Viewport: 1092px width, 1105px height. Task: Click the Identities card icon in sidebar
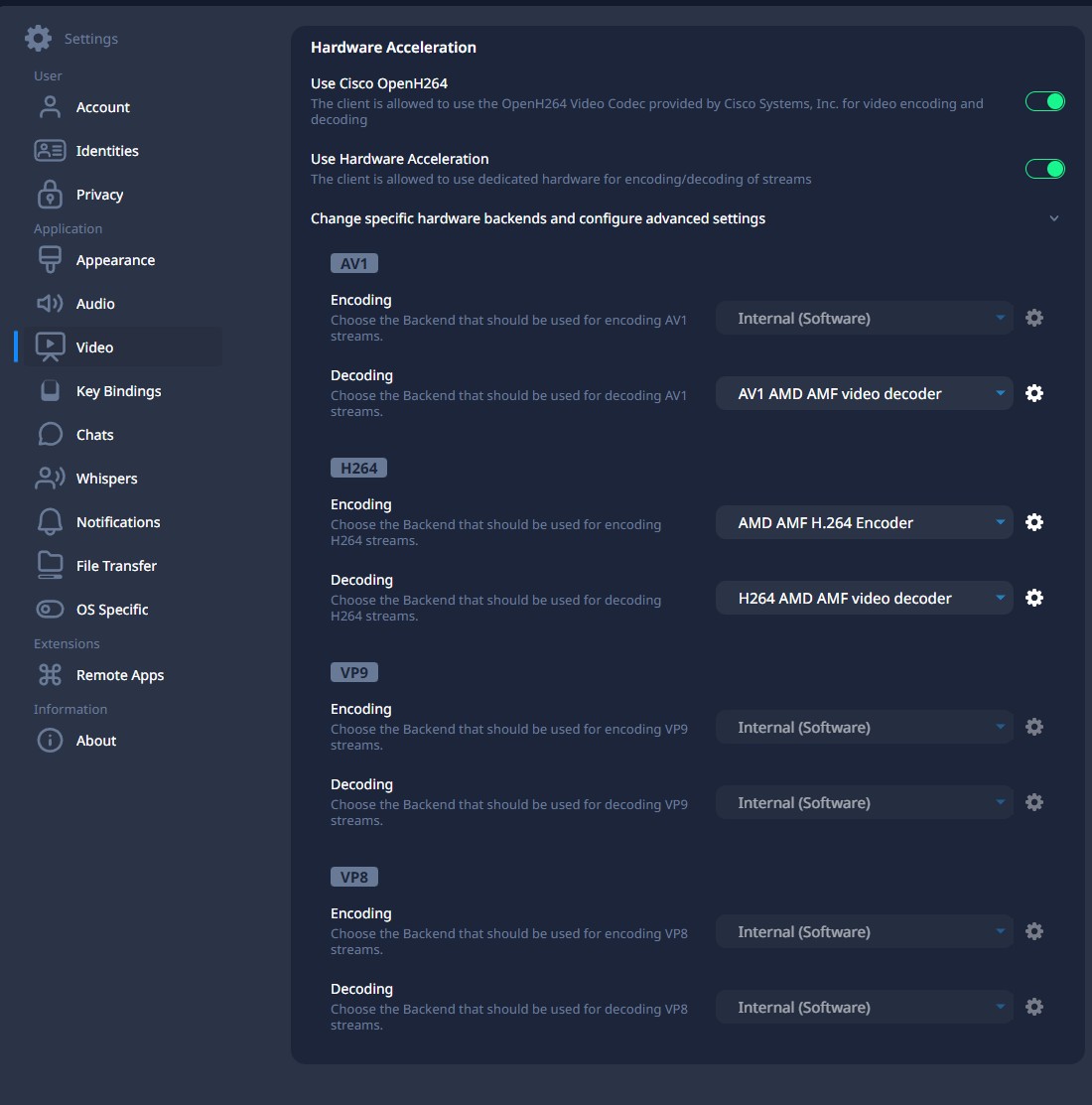[50, 151]
